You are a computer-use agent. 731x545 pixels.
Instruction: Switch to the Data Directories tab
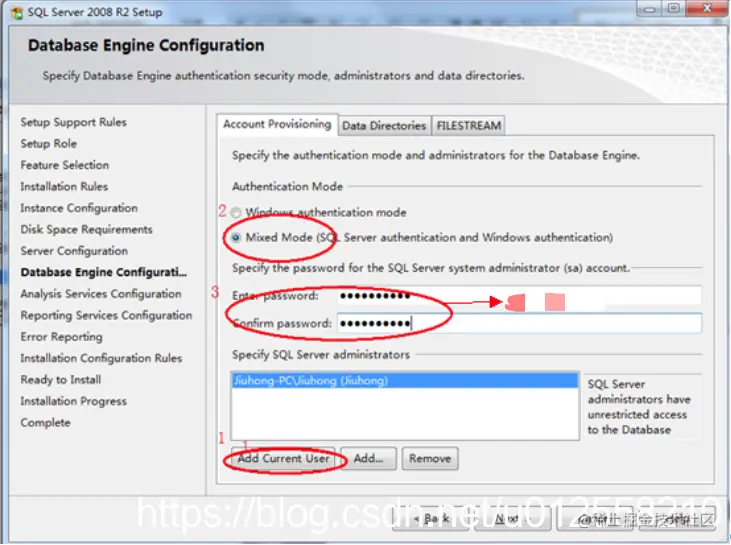tap(384, 126)
